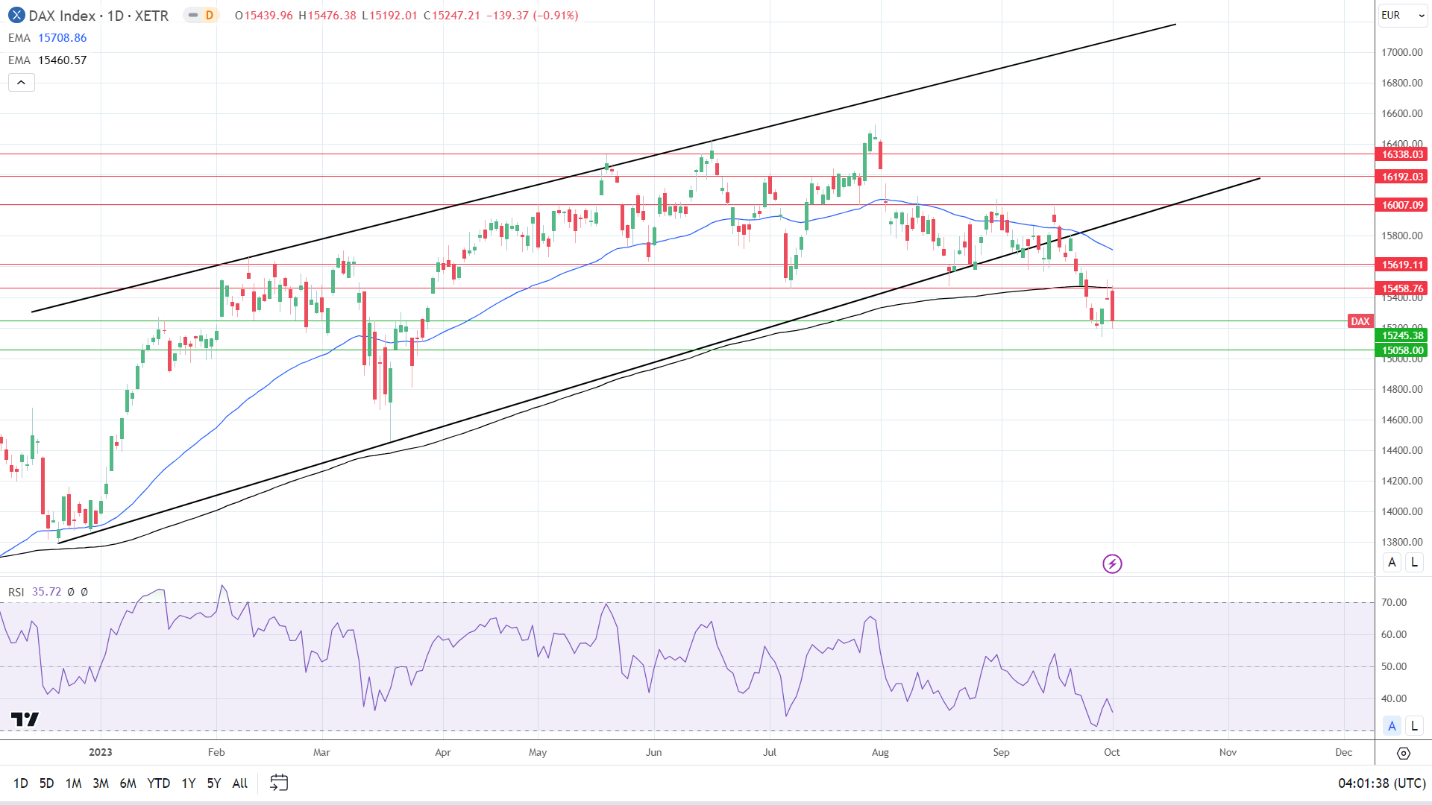Toggle log scale L on price pane
1432x805 pixels.
point(1414,562)
